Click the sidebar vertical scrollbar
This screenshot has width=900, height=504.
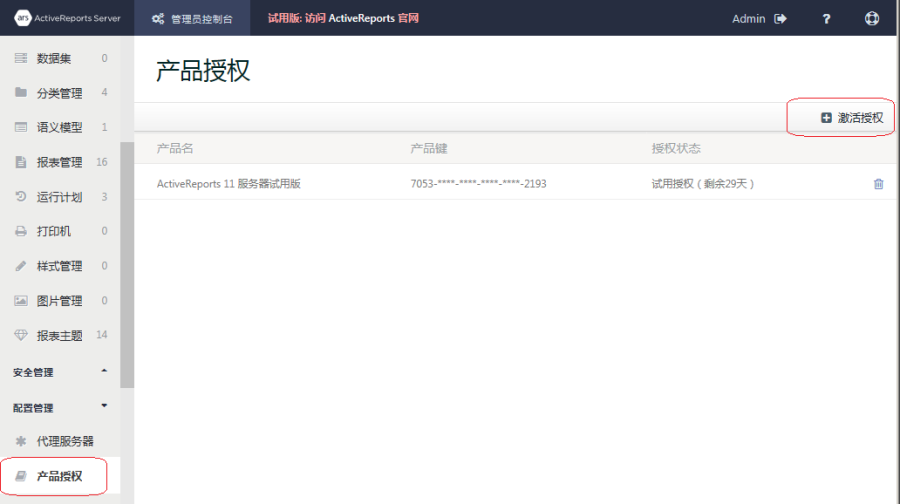click(127, 265)
